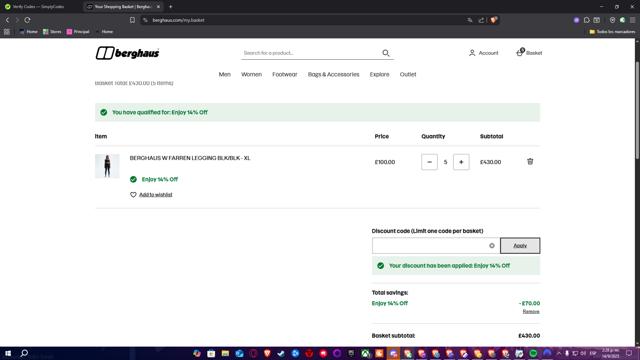Open Spotify from the taskbar
The width and height of the screenshot is (640, 360).
point(533,353)
